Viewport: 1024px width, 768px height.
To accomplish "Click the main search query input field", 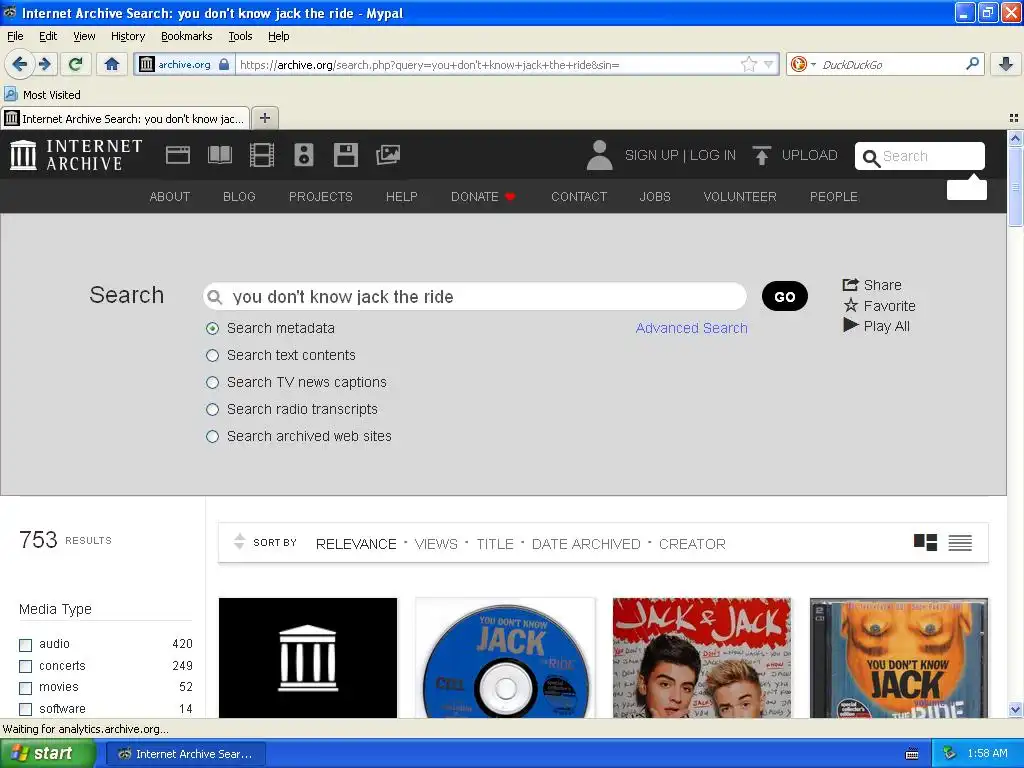I will click(475, 296).
